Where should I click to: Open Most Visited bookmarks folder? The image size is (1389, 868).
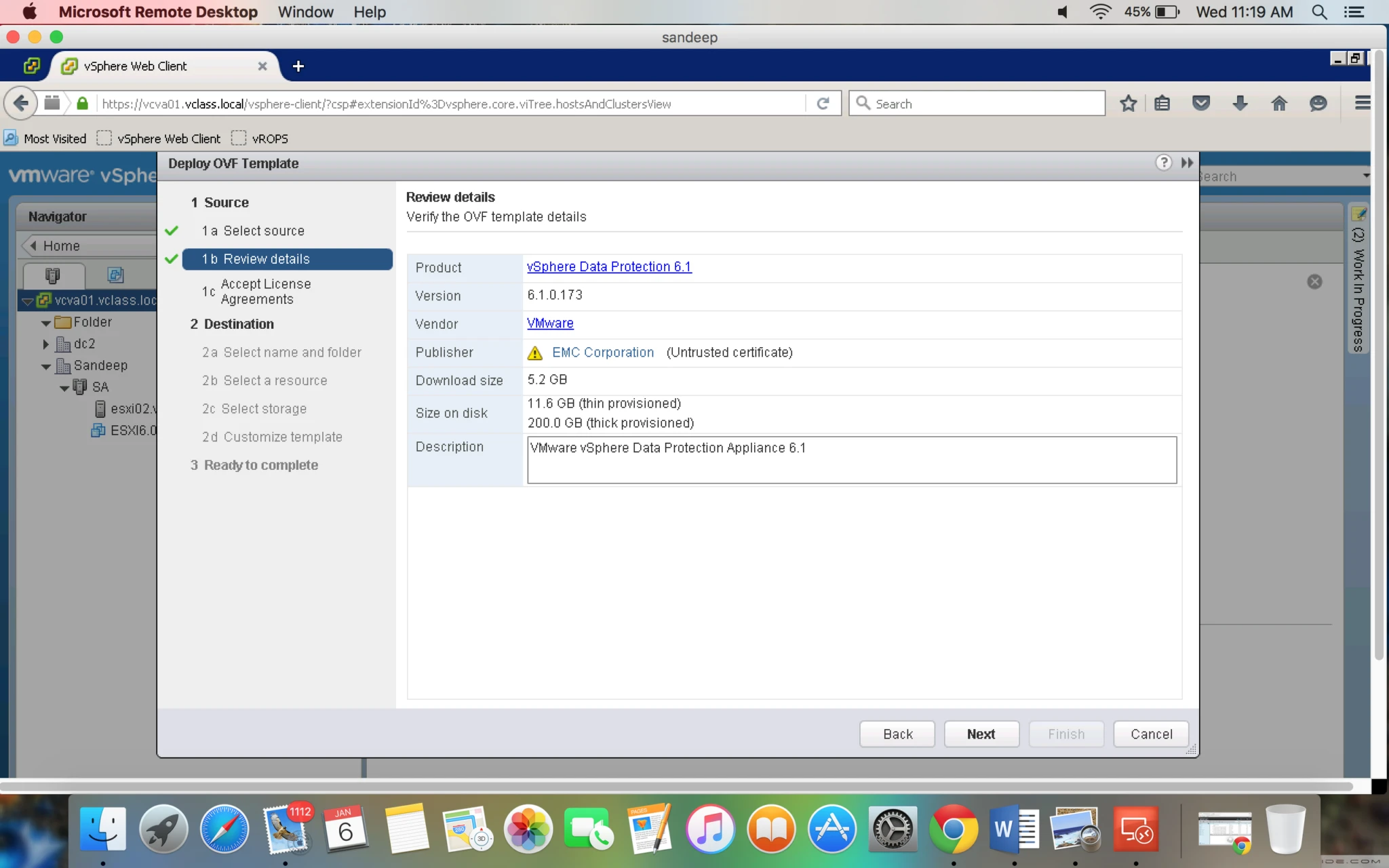click(45, 138)
